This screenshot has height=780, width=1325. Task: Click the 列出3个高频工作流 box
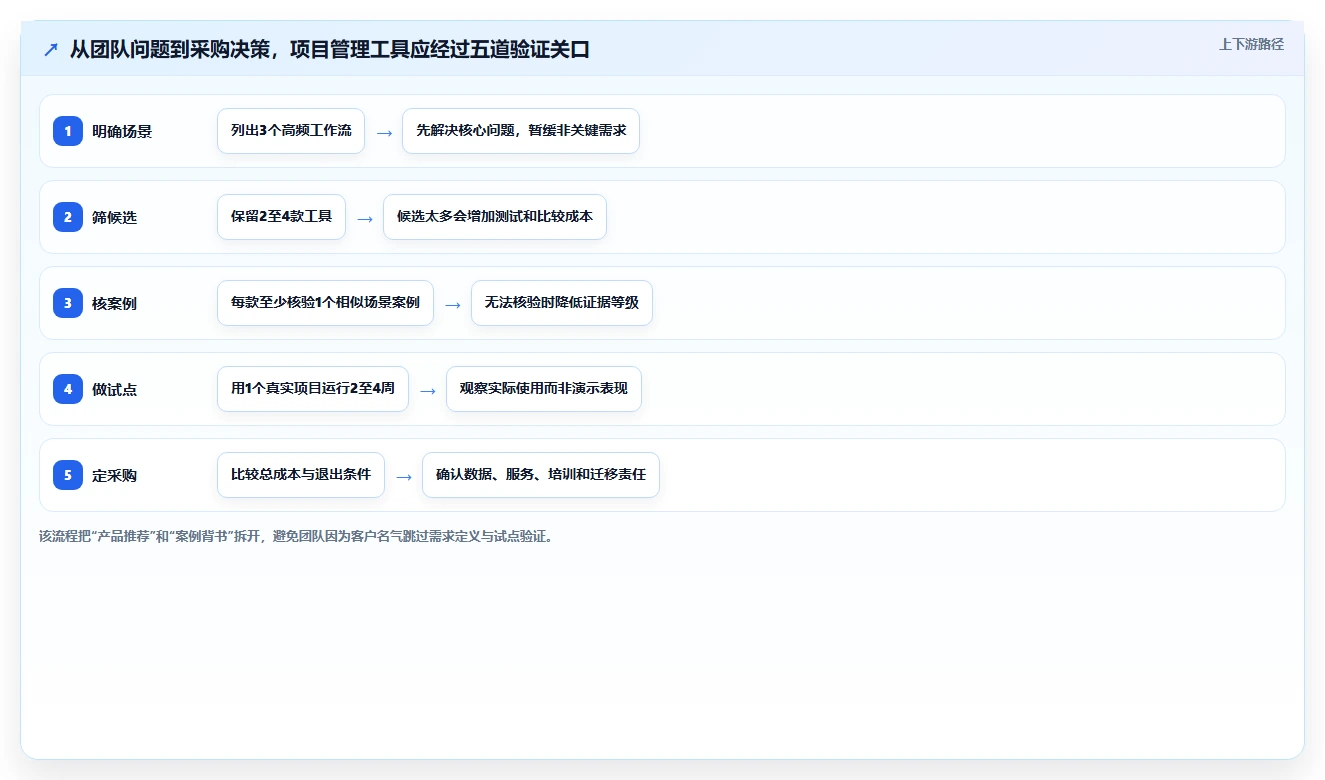click(x=291, y=131)
